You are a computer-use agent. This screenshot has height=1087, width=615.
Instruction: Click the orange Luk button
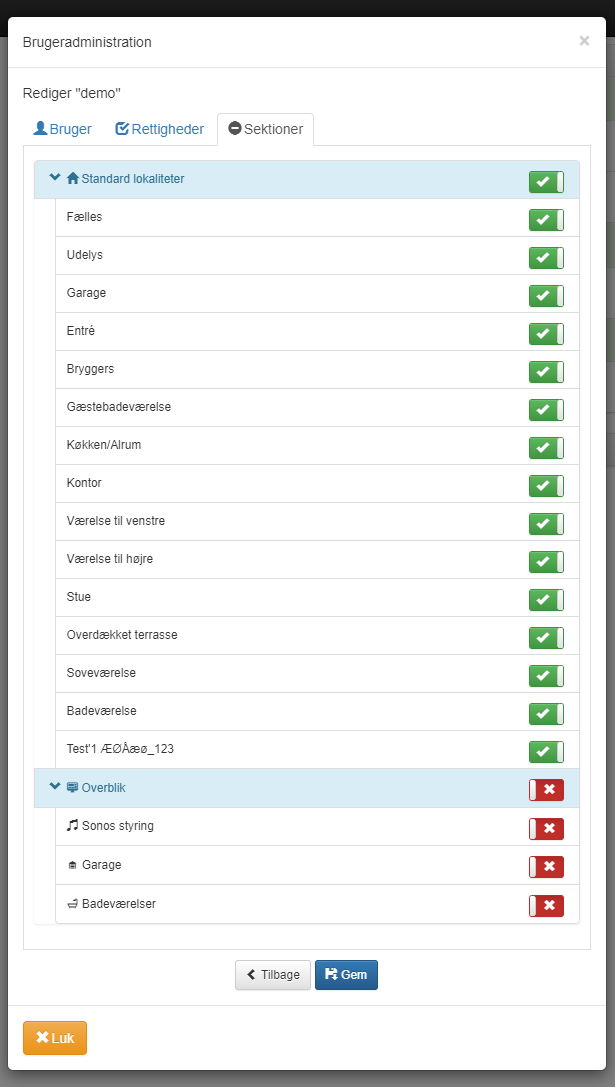[55, 1038]
